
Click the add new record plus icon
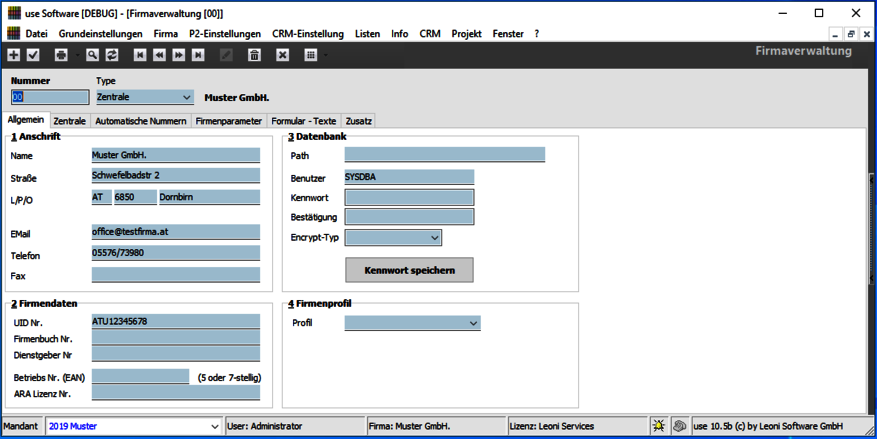tap(14, 55)
